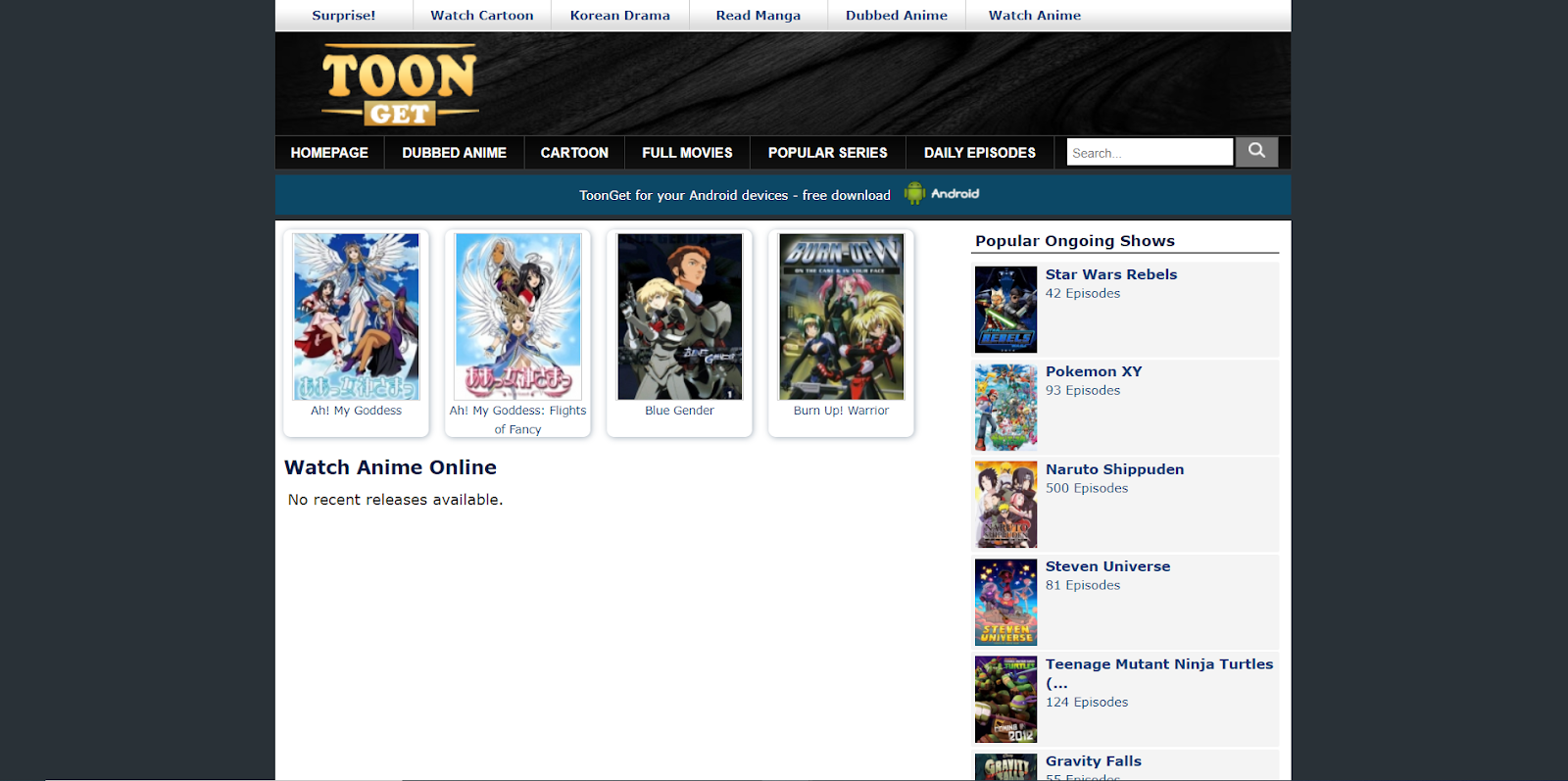This screenshot has width=1568, height=781.
Task: Click the 42 Episodes text
Action: (1083, 294)
